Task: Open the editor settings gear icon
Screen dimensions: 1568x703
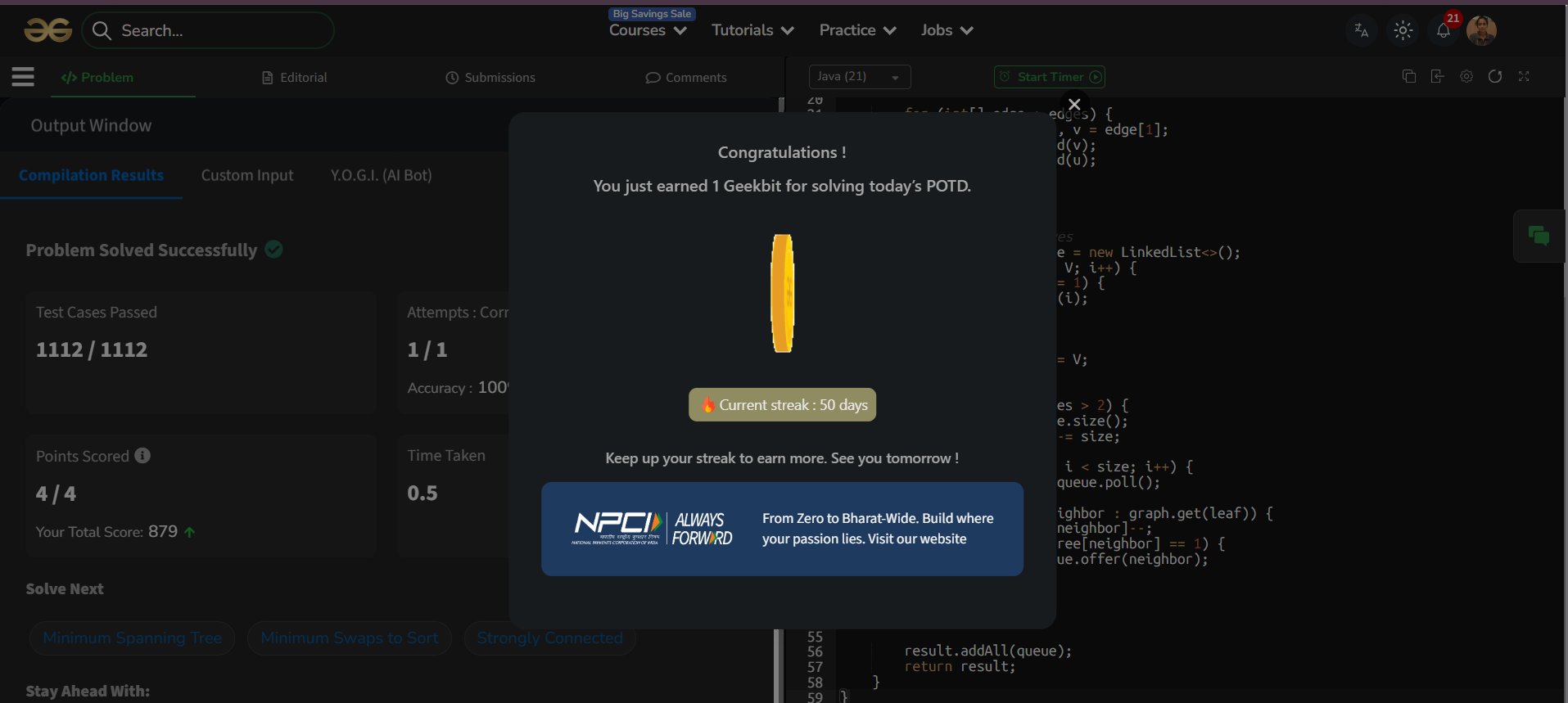Action: pyautogui.click(x=1466, y=76)
